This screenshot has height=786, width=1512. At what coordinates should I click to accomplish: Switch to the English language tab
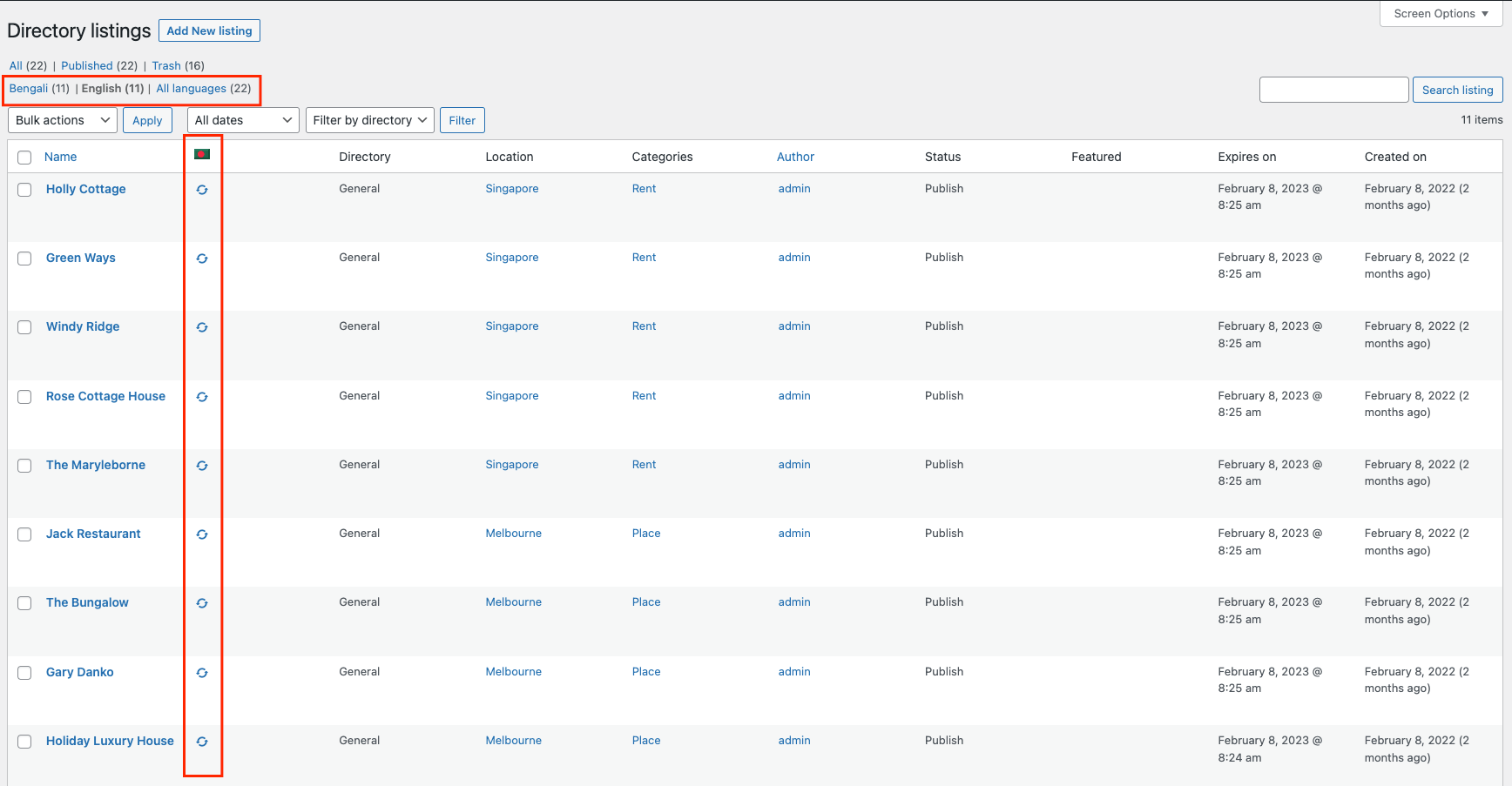pyautogui.click(x=112, y=88)
